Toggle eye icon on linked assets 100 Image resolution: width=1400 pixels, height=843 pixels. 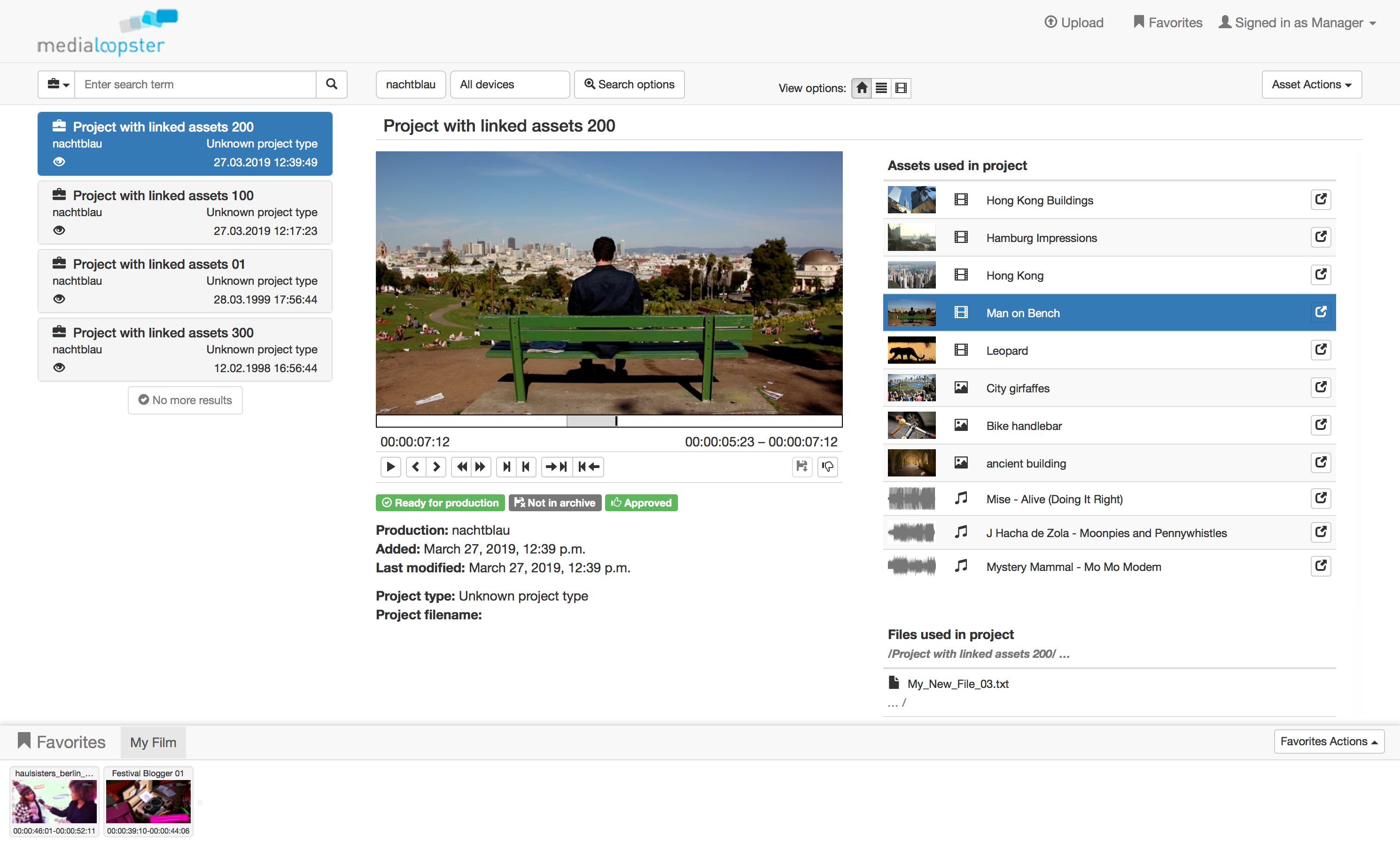coord(59,230)
